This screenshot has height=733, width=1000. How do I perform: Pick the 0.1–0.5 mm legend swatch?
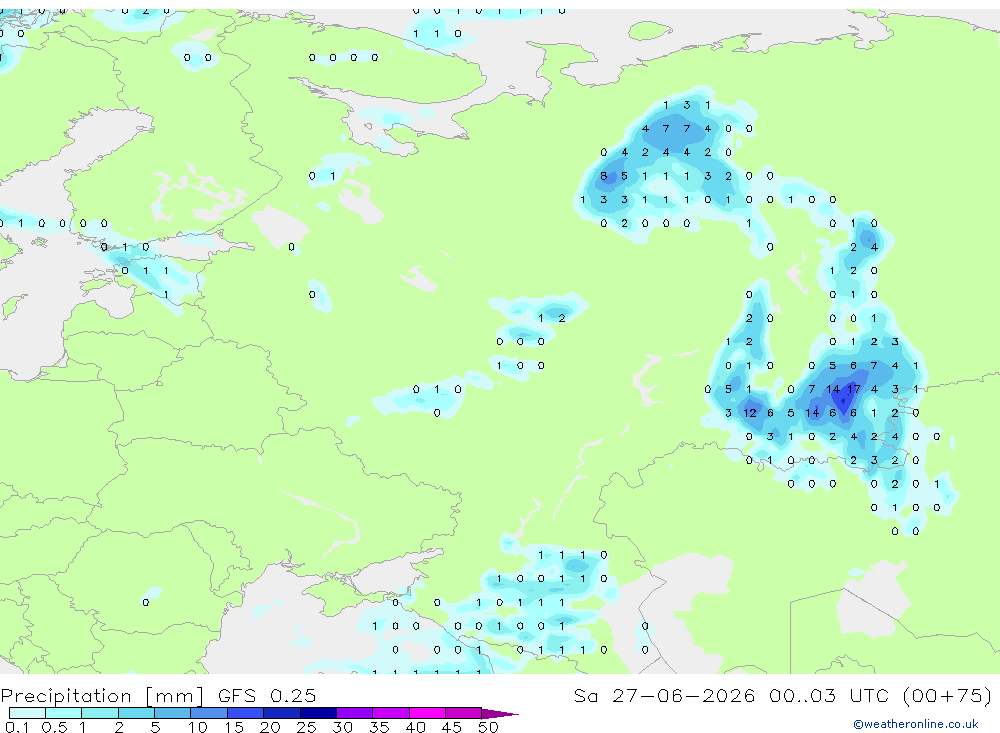click(27, 713)
